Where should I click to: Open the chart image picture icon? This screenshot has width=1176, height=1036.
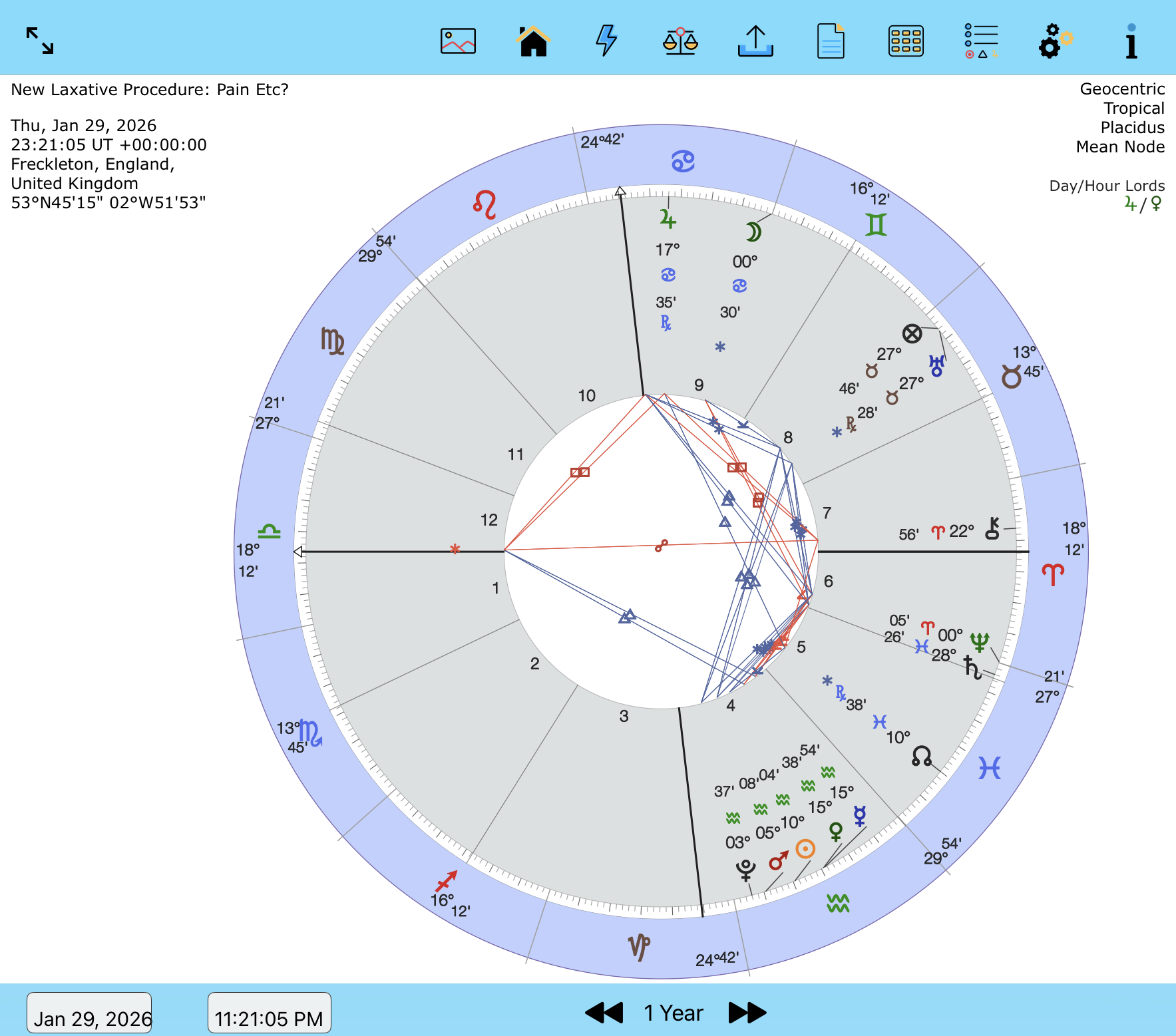458,41
